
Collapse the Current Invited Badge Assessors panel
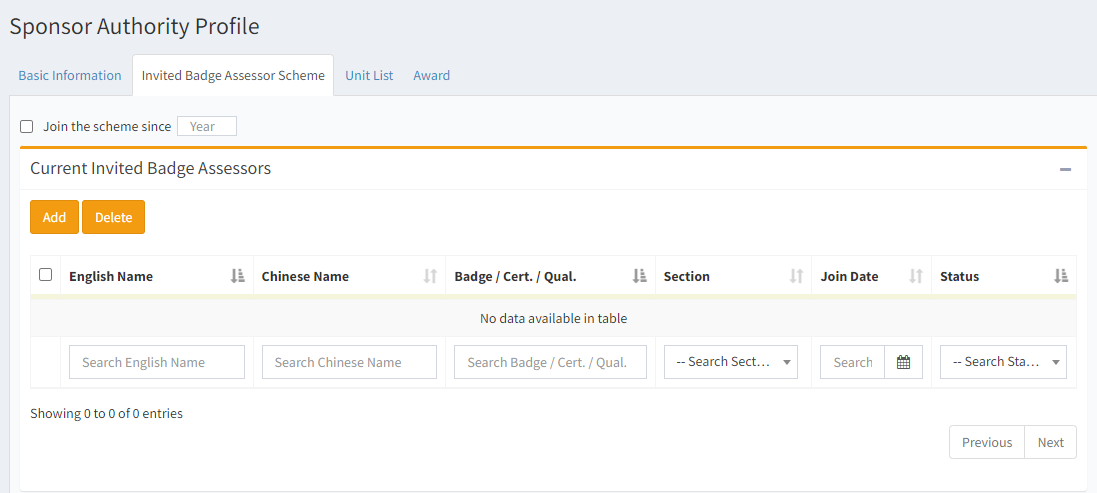pos(1065,170)
